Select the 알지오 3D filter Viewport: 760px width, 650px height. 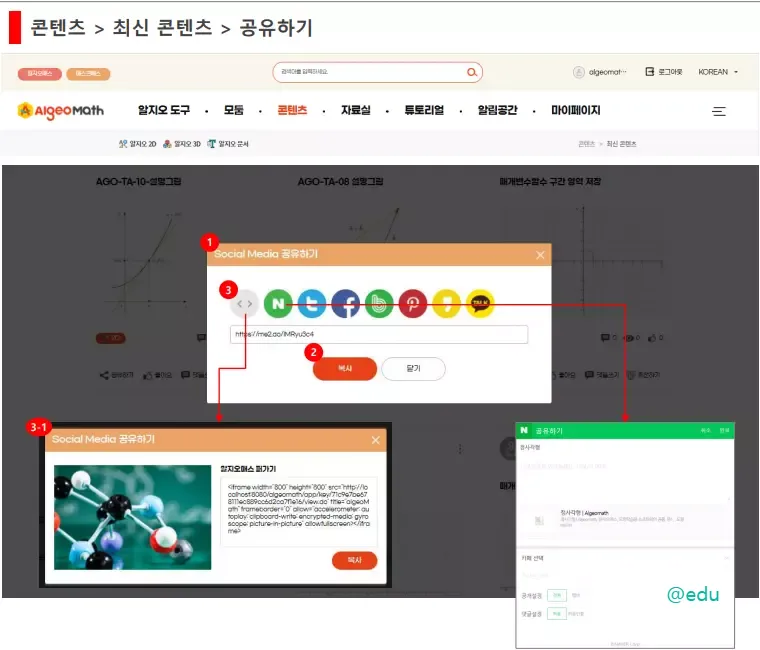(182, 144)
